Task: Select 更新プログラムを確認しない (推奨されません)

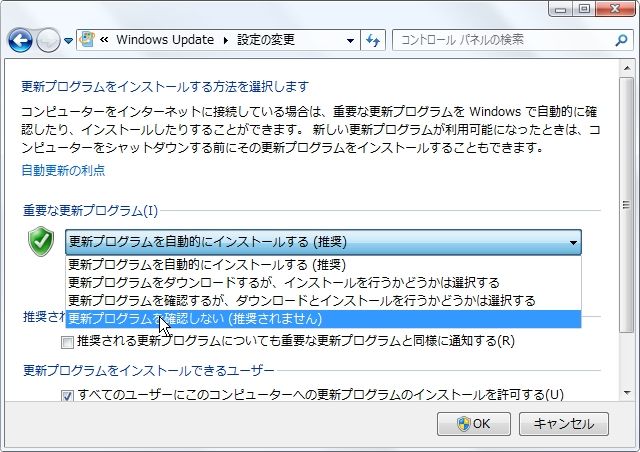Action: click(x=323, y=319)
